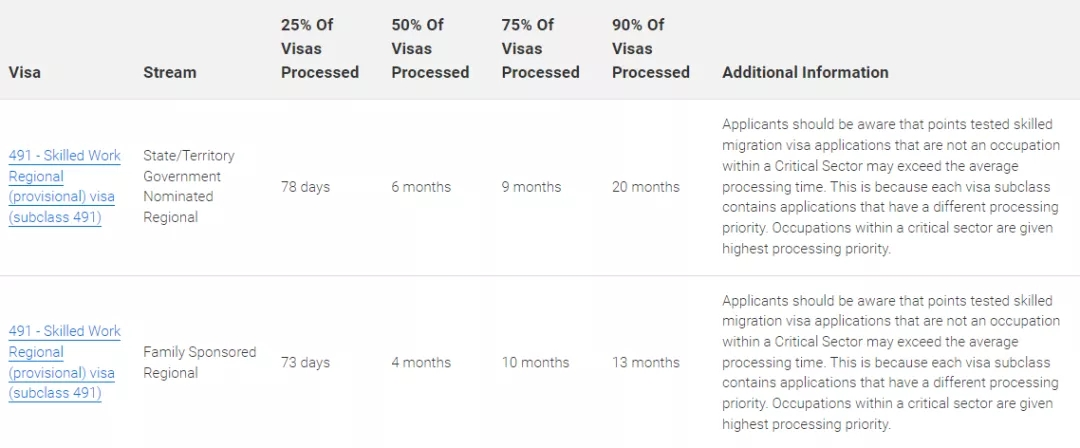The image size is (1080, 448).
Task: Select the 6 months cell
Action: click(421, 187)
